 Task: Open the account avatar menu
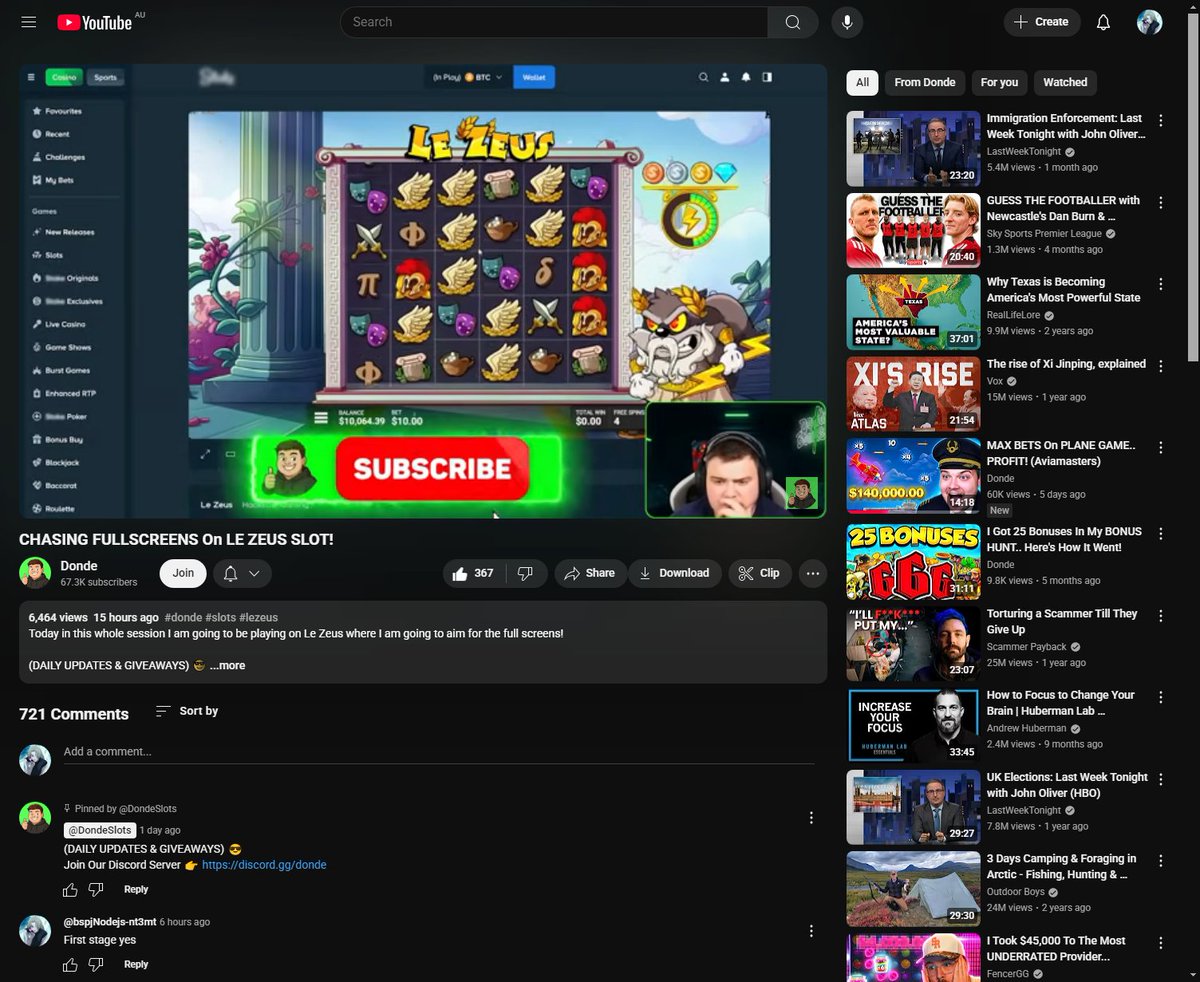point(1149,22)
